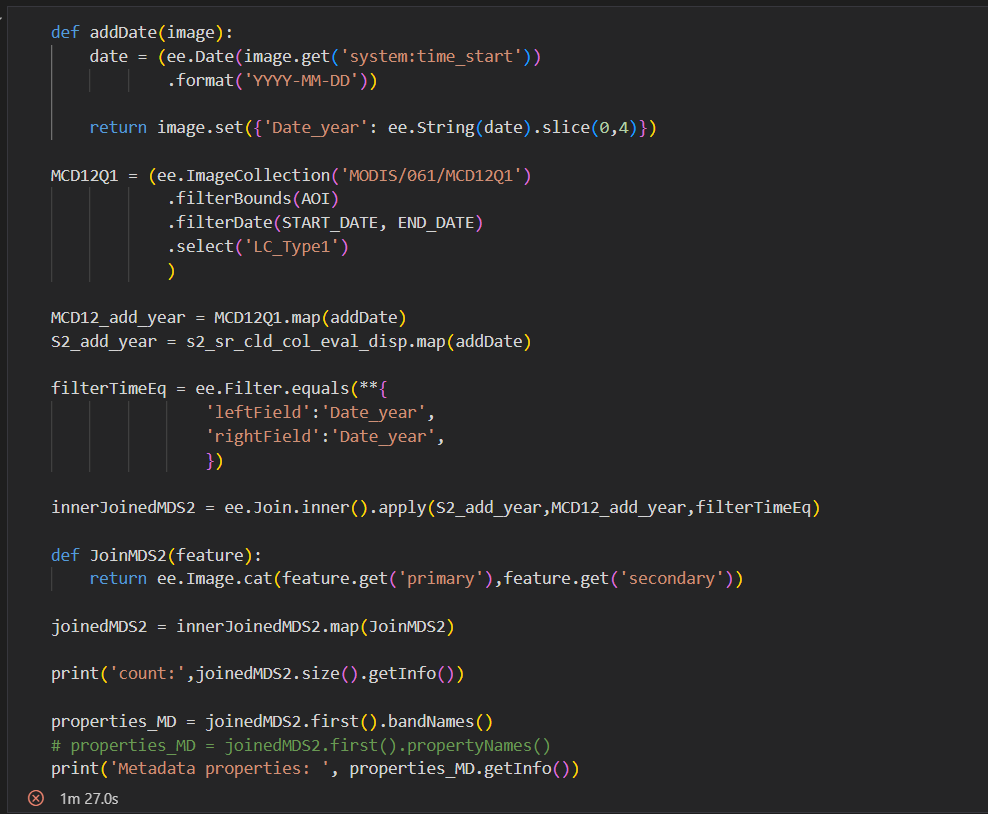Click the MCD12_add_year variable name
Image resolution: width=988 pixels, height=814 pixels.
pos(114,317)
